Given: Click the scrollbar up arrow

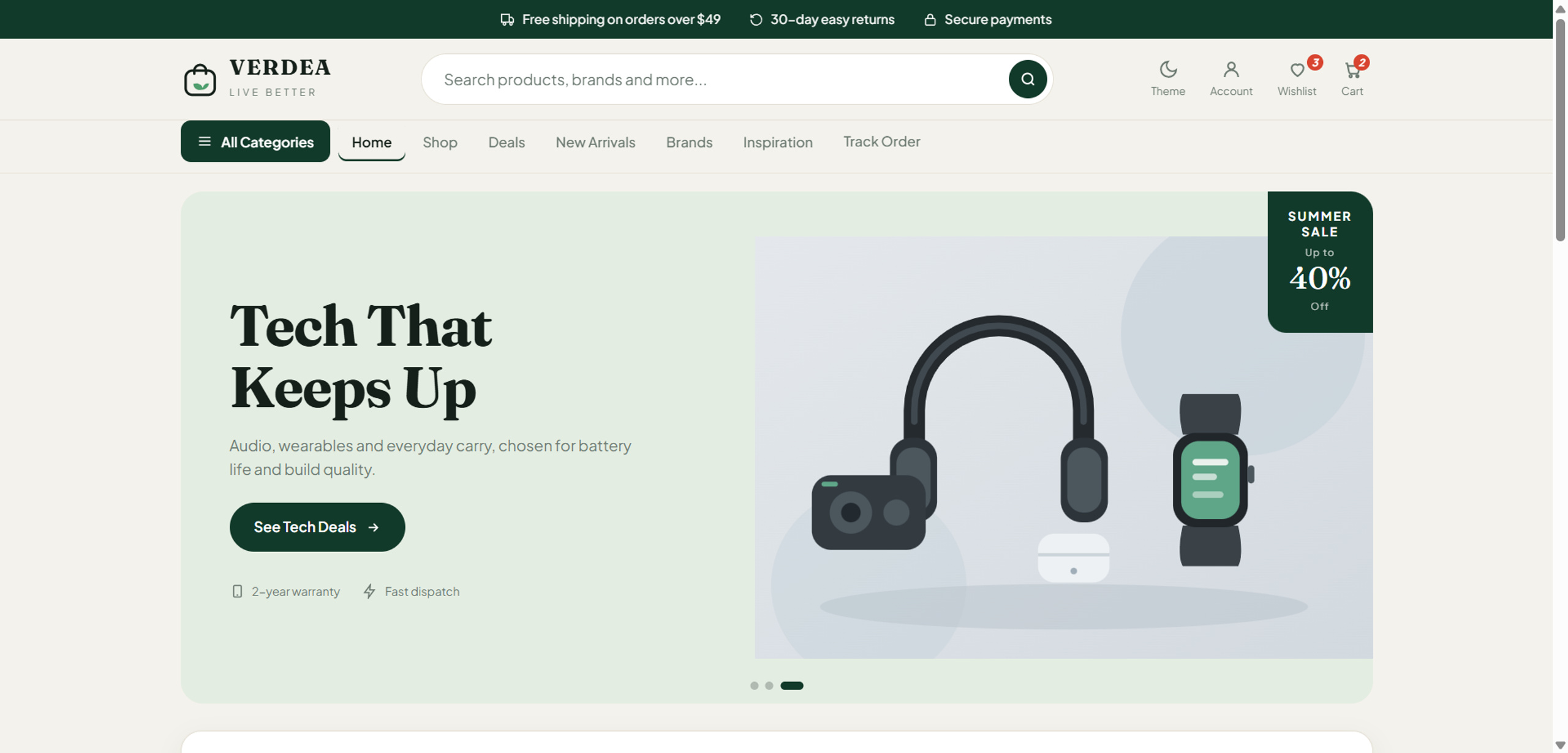Looking at the screenshot, I should tap(1559, 8).
